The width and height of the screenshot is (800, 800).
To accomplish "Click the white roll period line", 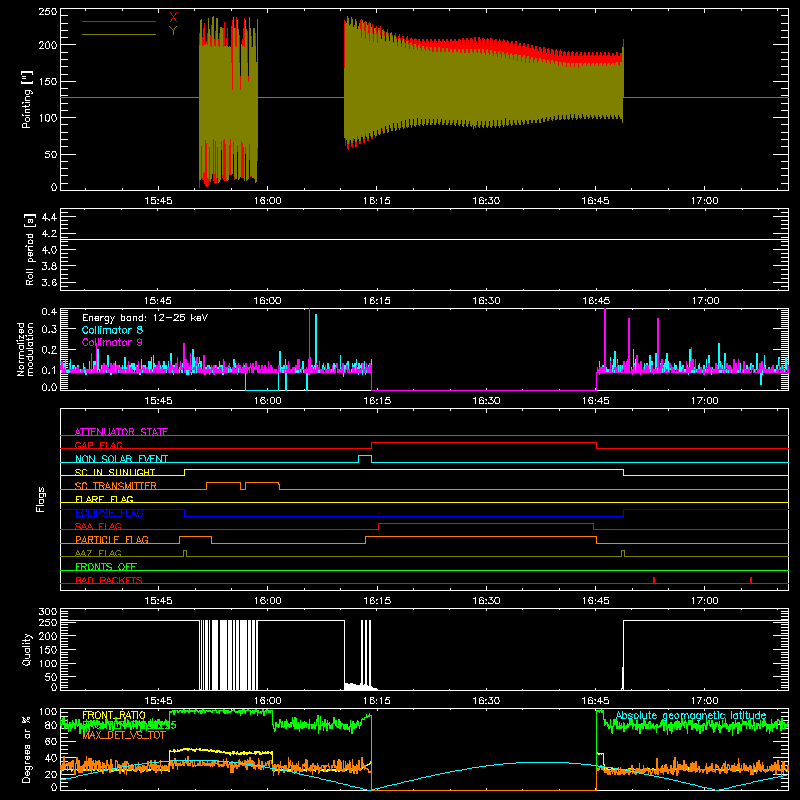I will 424,239.
